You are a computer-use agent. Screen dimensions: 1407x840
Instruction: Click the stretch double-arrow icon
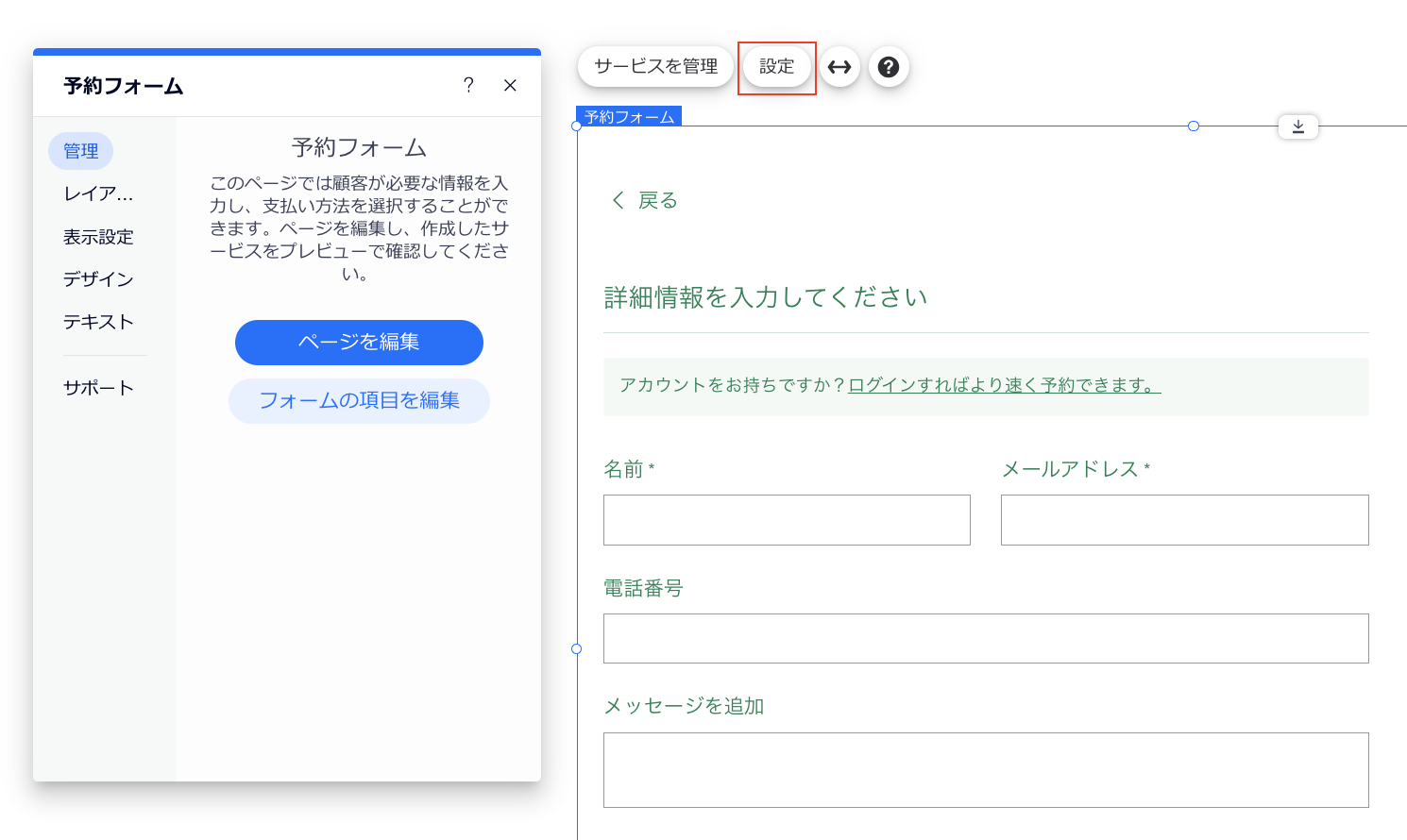point(839,67)
